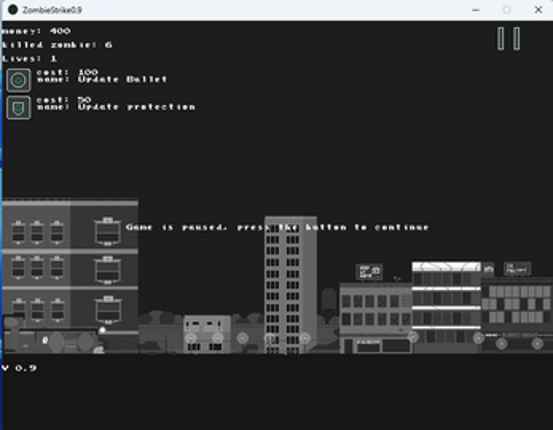Screen dimensions: 553x430
Task: Click the ZombieStrike app icon in title bar
Action: click(x=13, y=10)
